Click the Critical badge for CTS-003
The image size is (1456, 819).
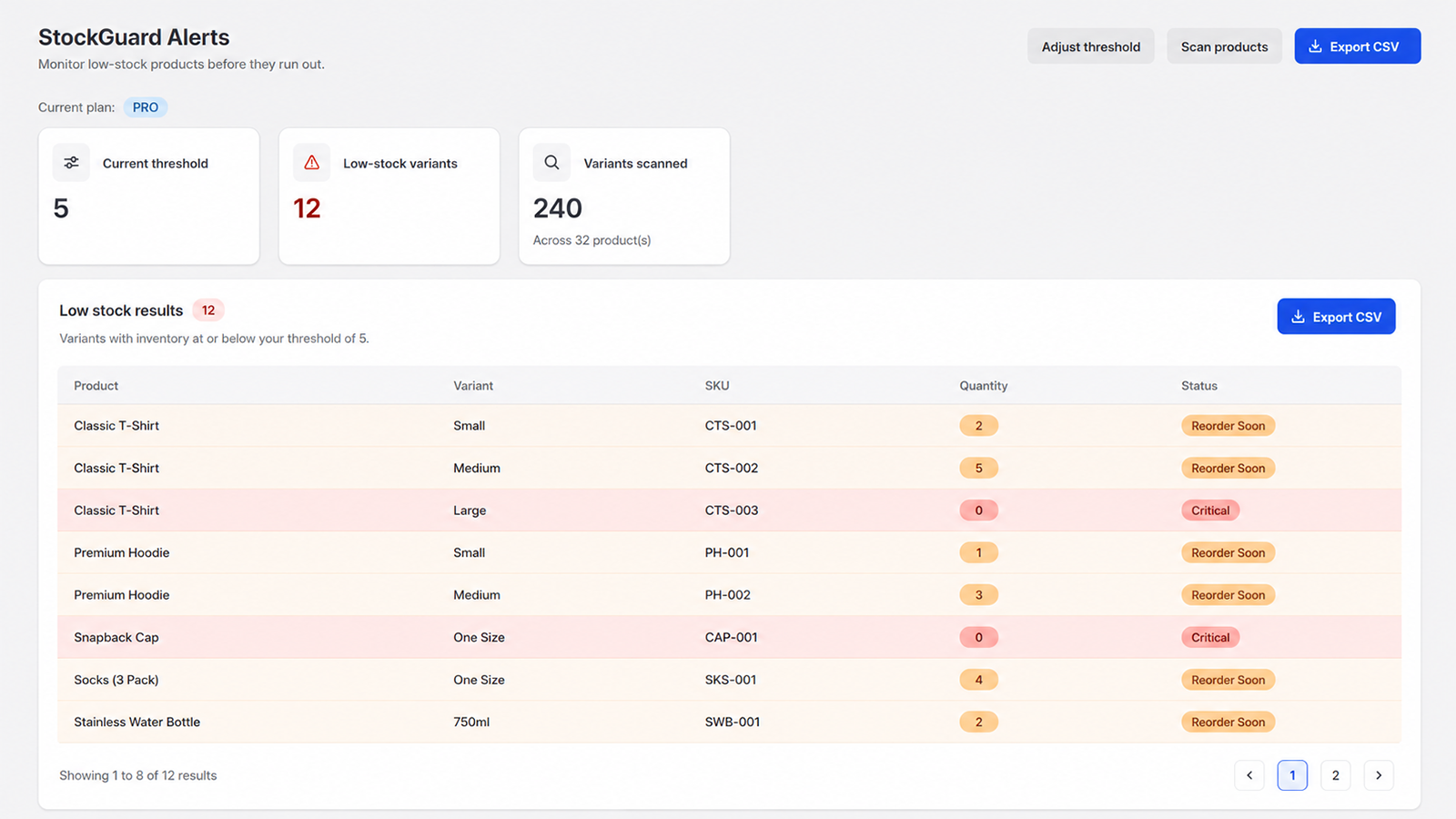pyautogui.click(x=1210, y=511)
